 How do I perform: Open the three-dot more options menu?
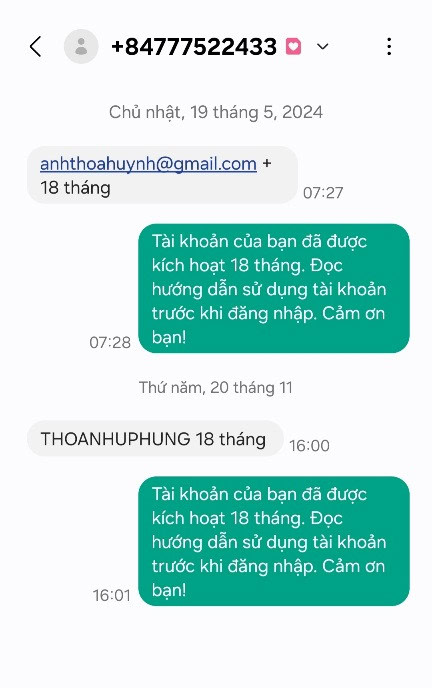(x=389, y=46)
